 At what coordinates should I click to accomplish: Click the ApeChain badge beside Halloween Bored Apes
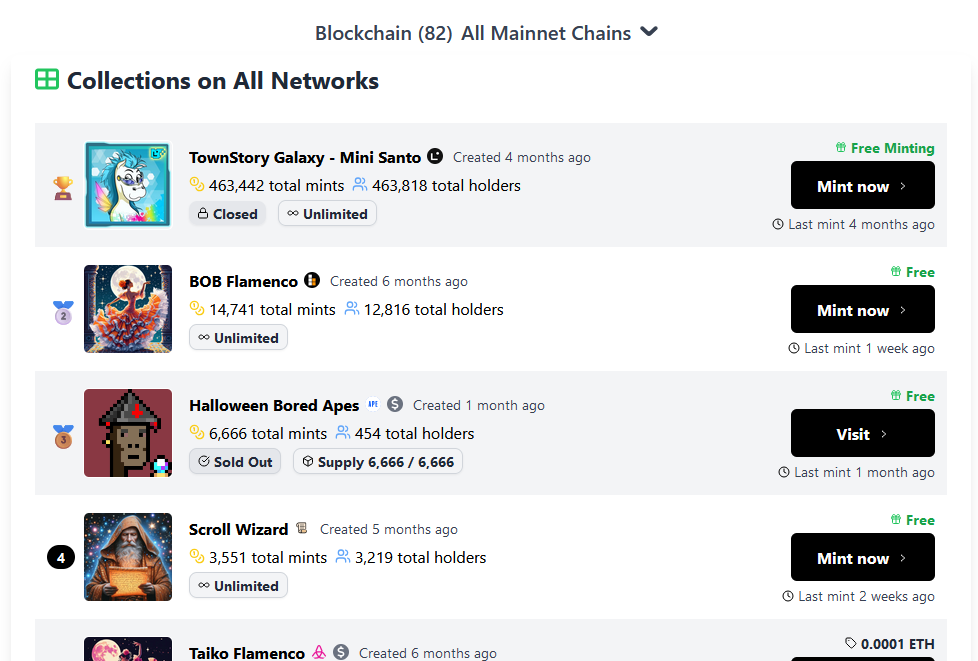pos(373,405)
